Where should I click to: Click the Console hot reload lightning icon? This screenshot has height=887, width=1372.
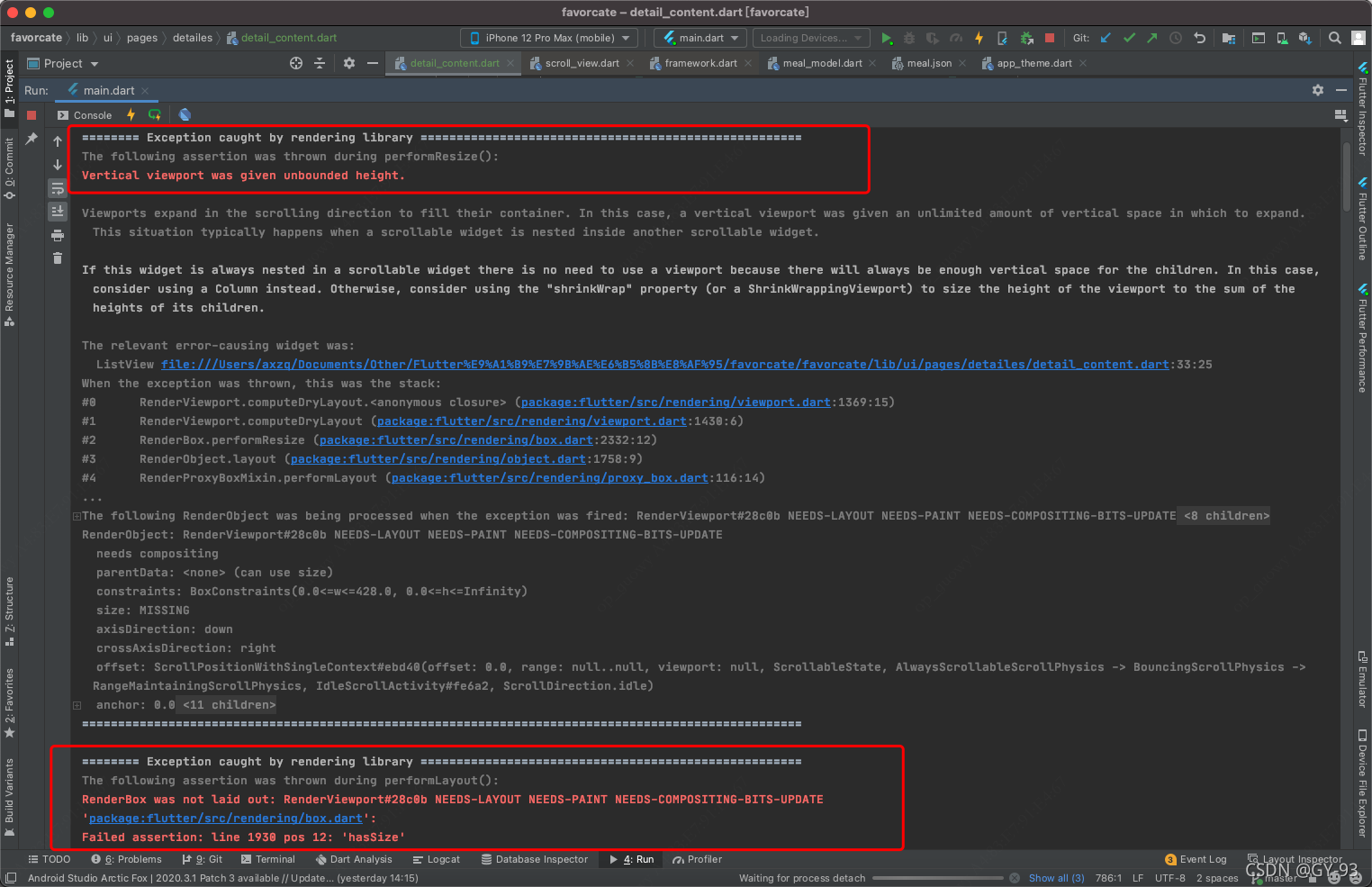pyautogui.click(x=131, y=114)
